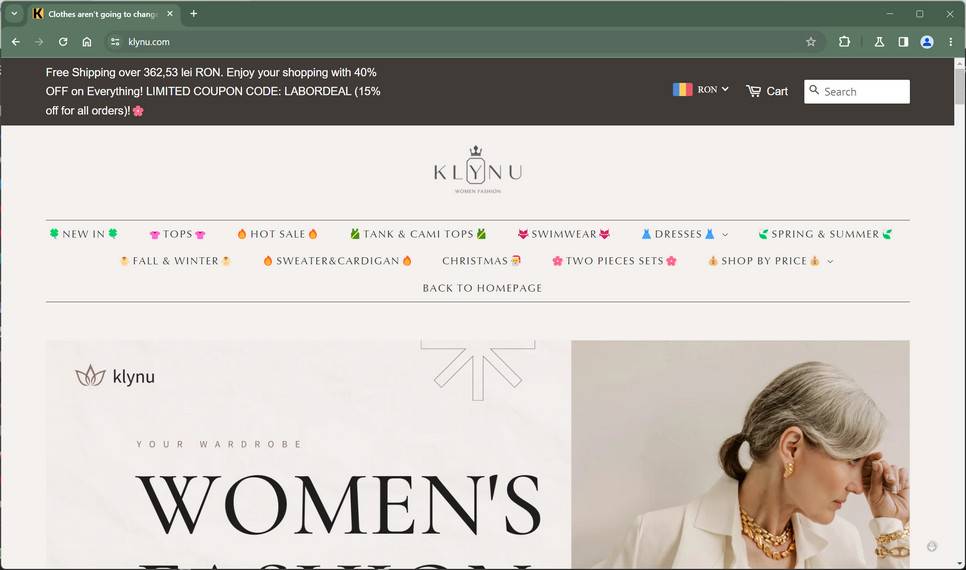
Task: Open site information icon beside klynu.com
Action: [115, 42]
